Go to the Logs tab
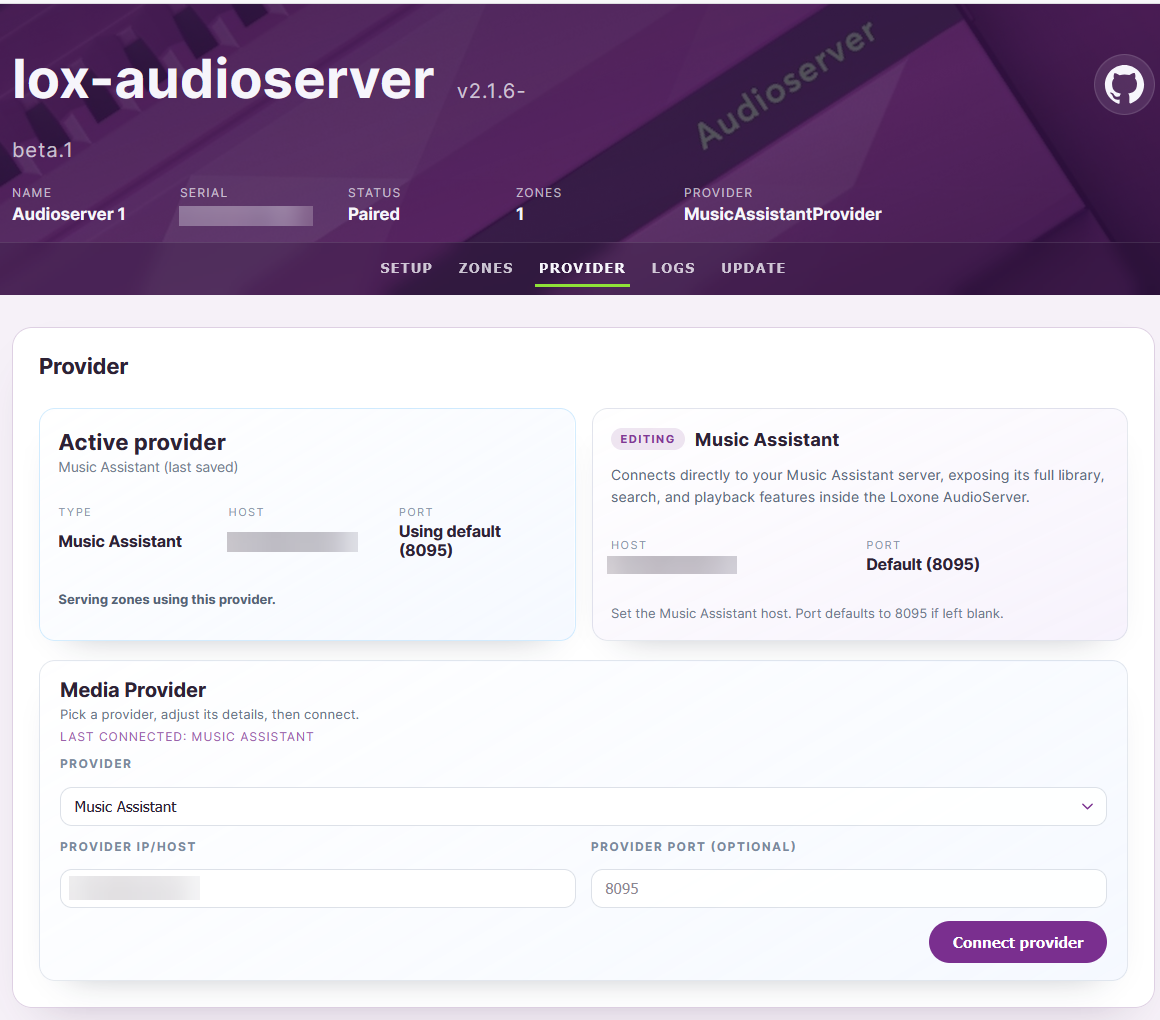1160x1020 pixels. coord(673,268)
